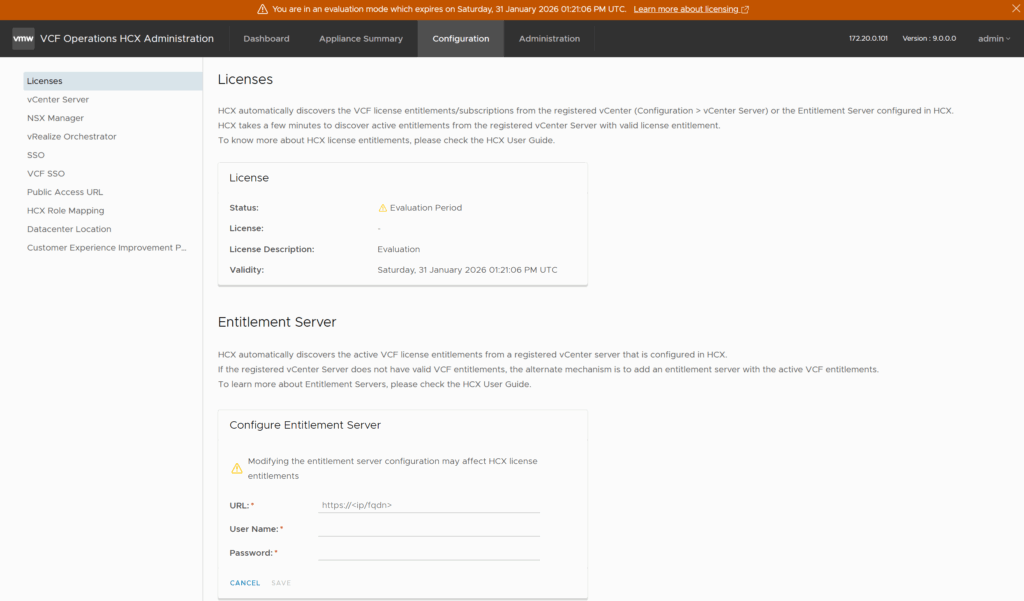Open the Dashboard tab
This screenshot has height=601, width=1024.
coord(266,39)
